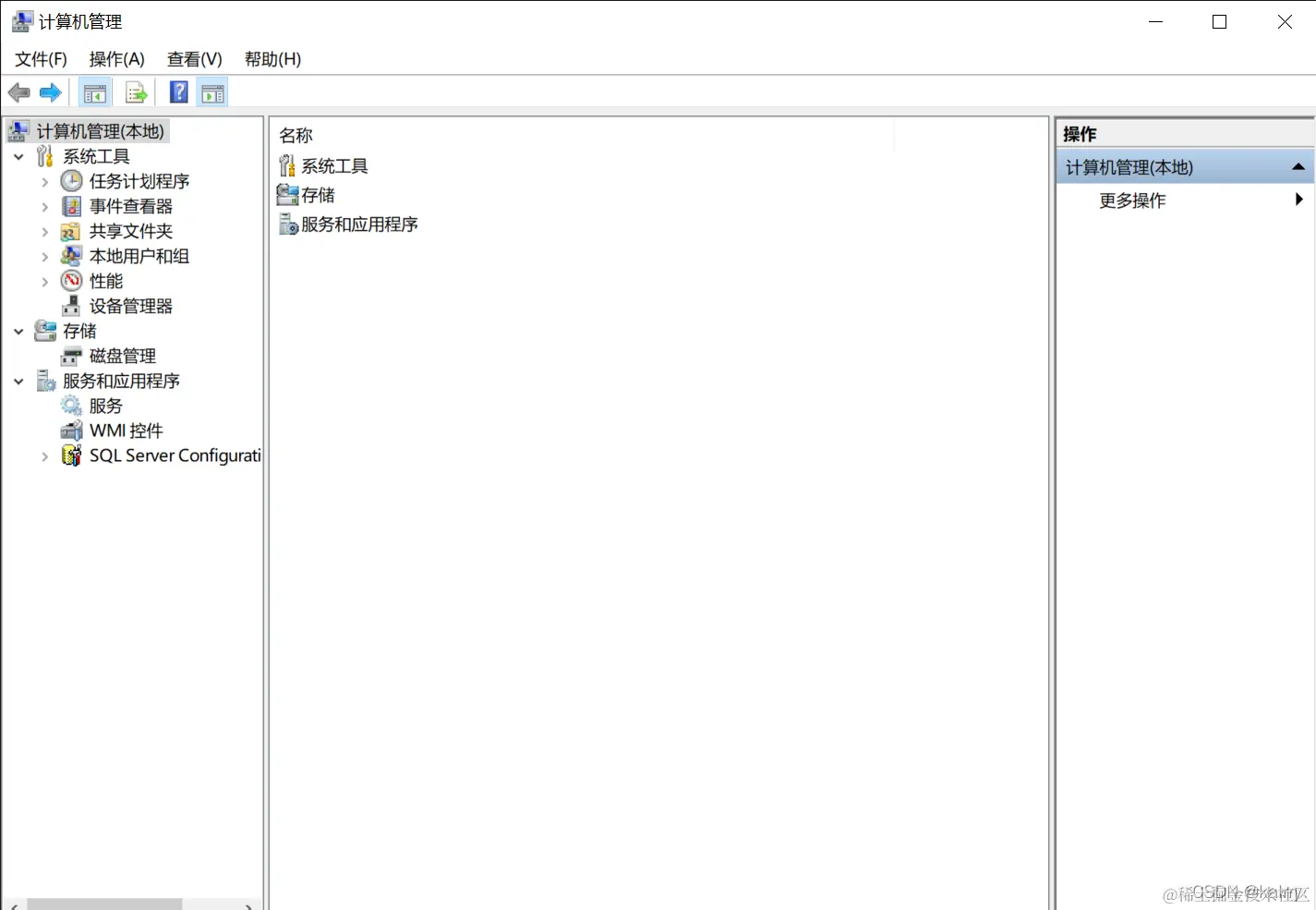
Task: Click the 服务 gear icon in the tree
Action: [x=71, y=406]
